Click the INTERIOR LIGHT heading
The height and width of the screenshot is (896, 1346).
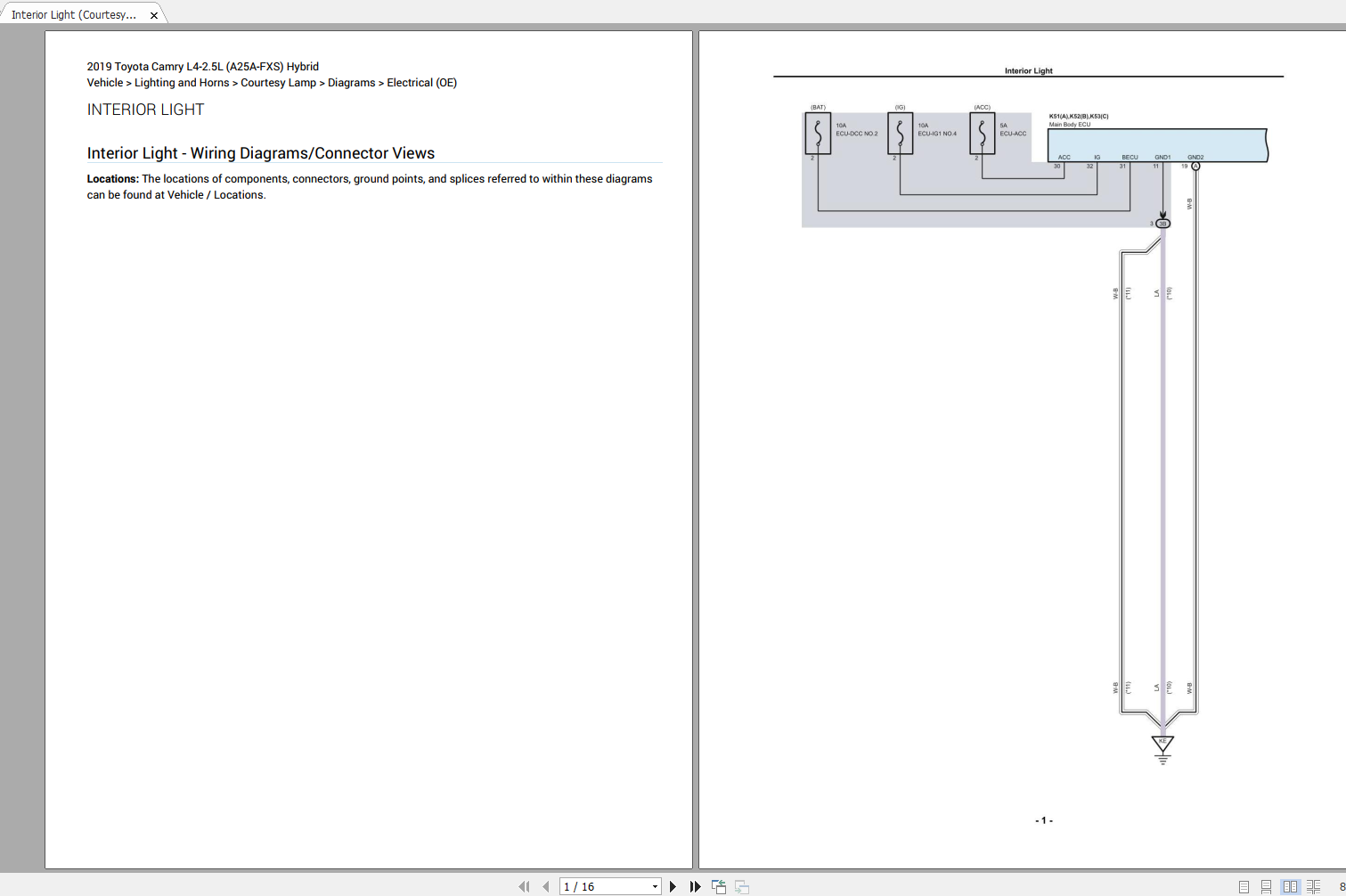pos(145,109)
